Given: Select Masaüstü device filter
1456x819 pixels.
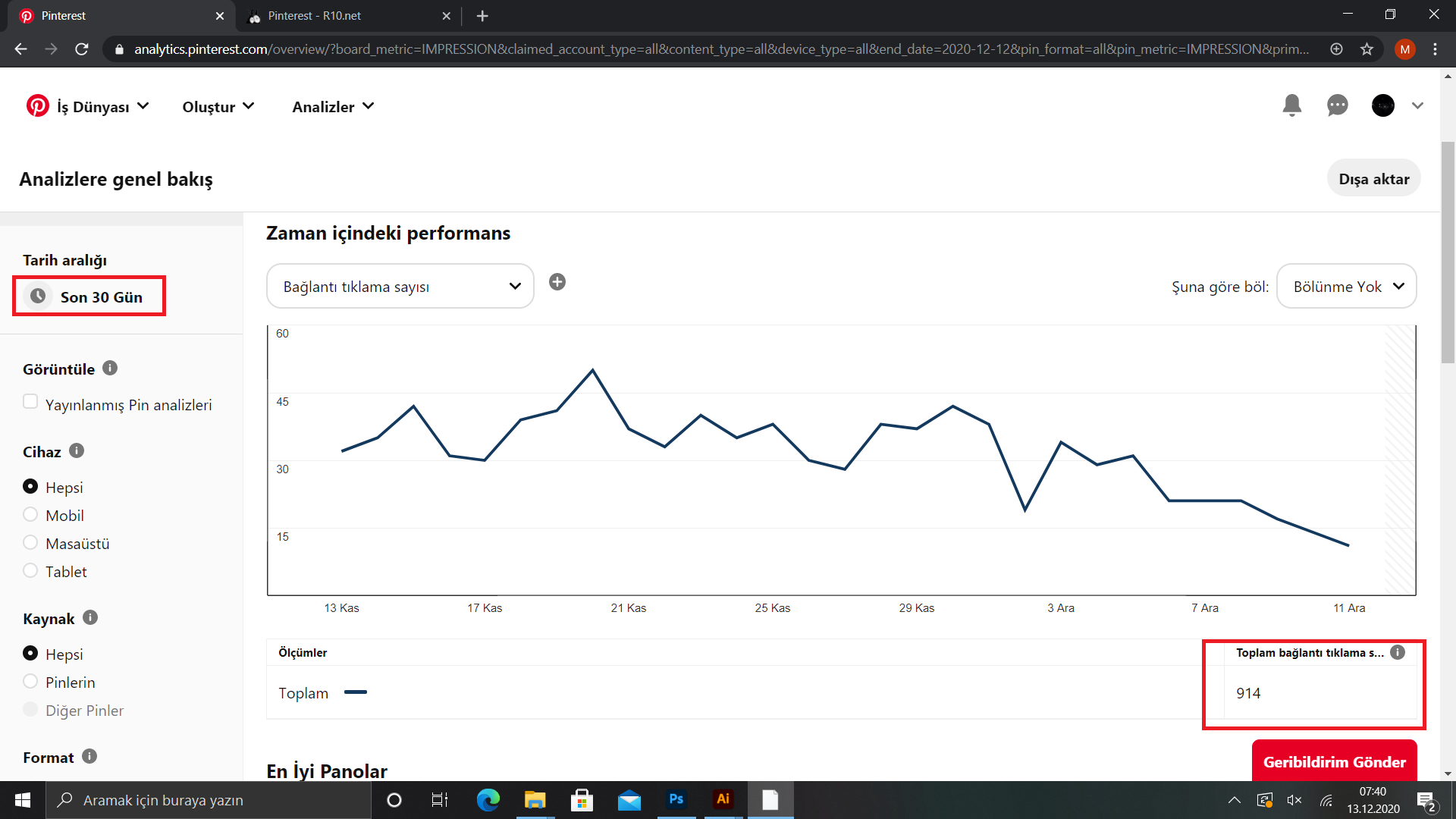Looking at the screenshot, I should coord(30,542).
